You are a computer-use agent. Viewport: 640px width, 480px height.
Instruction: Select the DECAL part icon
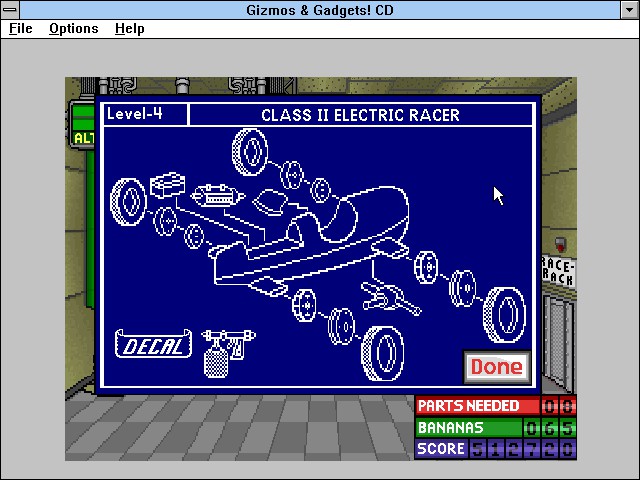[x=153, y=344]
